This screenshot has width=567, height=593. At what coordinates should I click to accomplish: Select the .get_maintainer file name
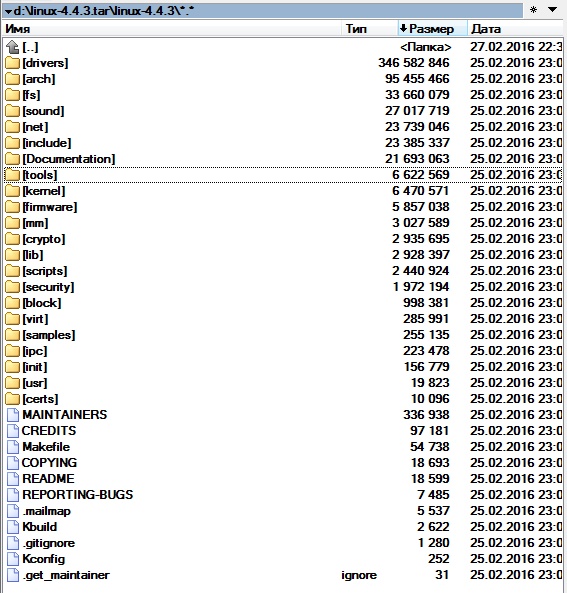tap(66, 575)
